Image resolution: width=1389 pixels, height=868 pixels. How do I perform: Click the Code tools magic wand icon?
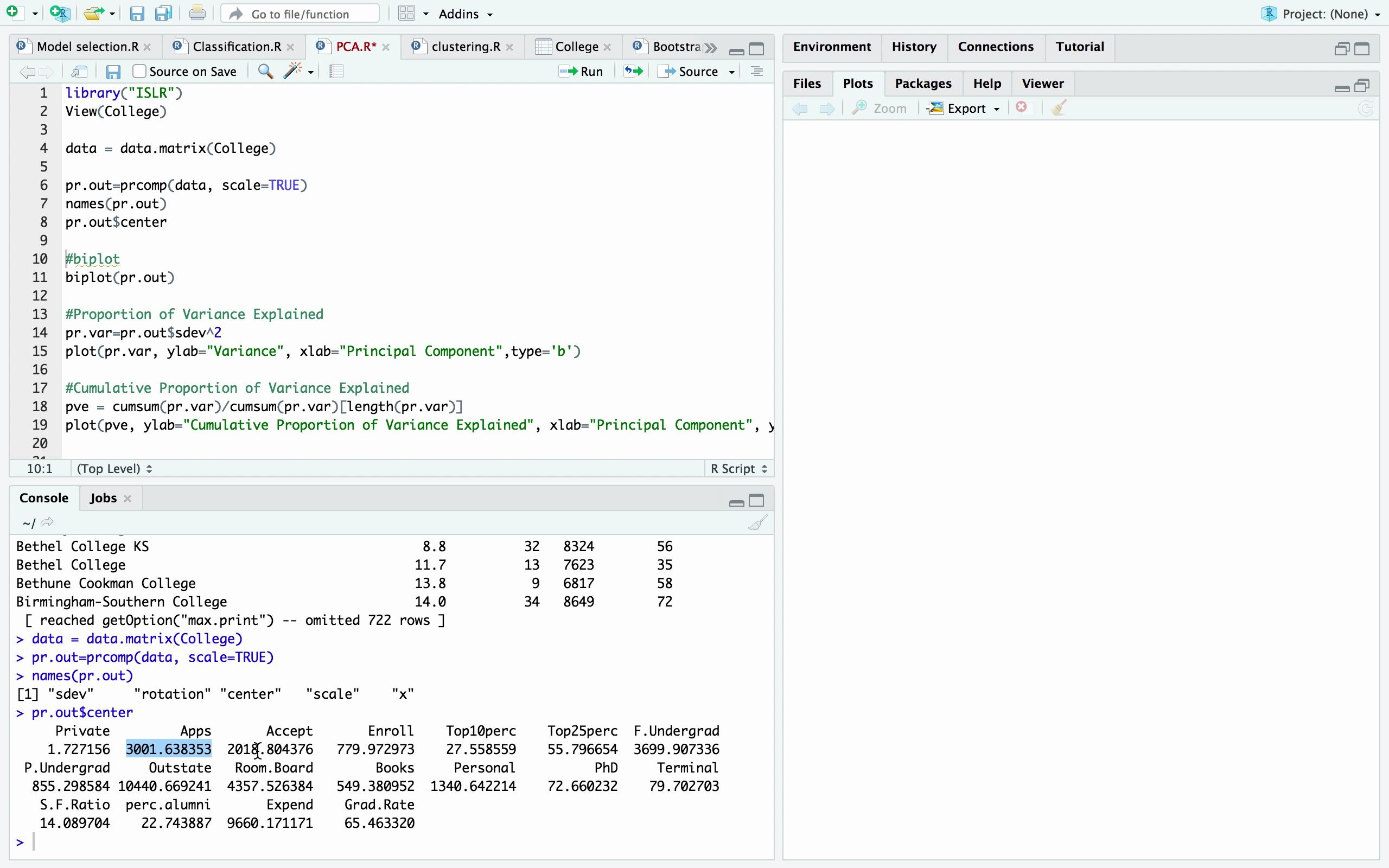pyautogui.click(x=293, y=71)
